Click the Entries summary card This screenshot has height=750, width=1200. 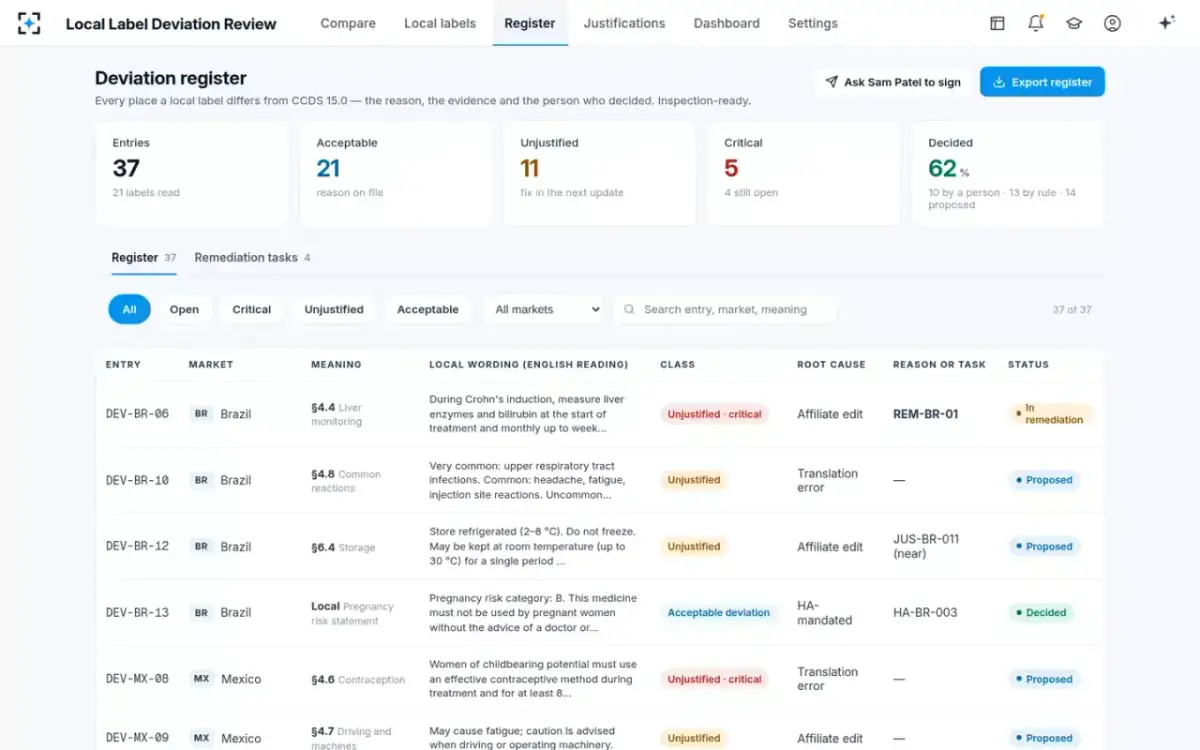[x=192, y=174]
